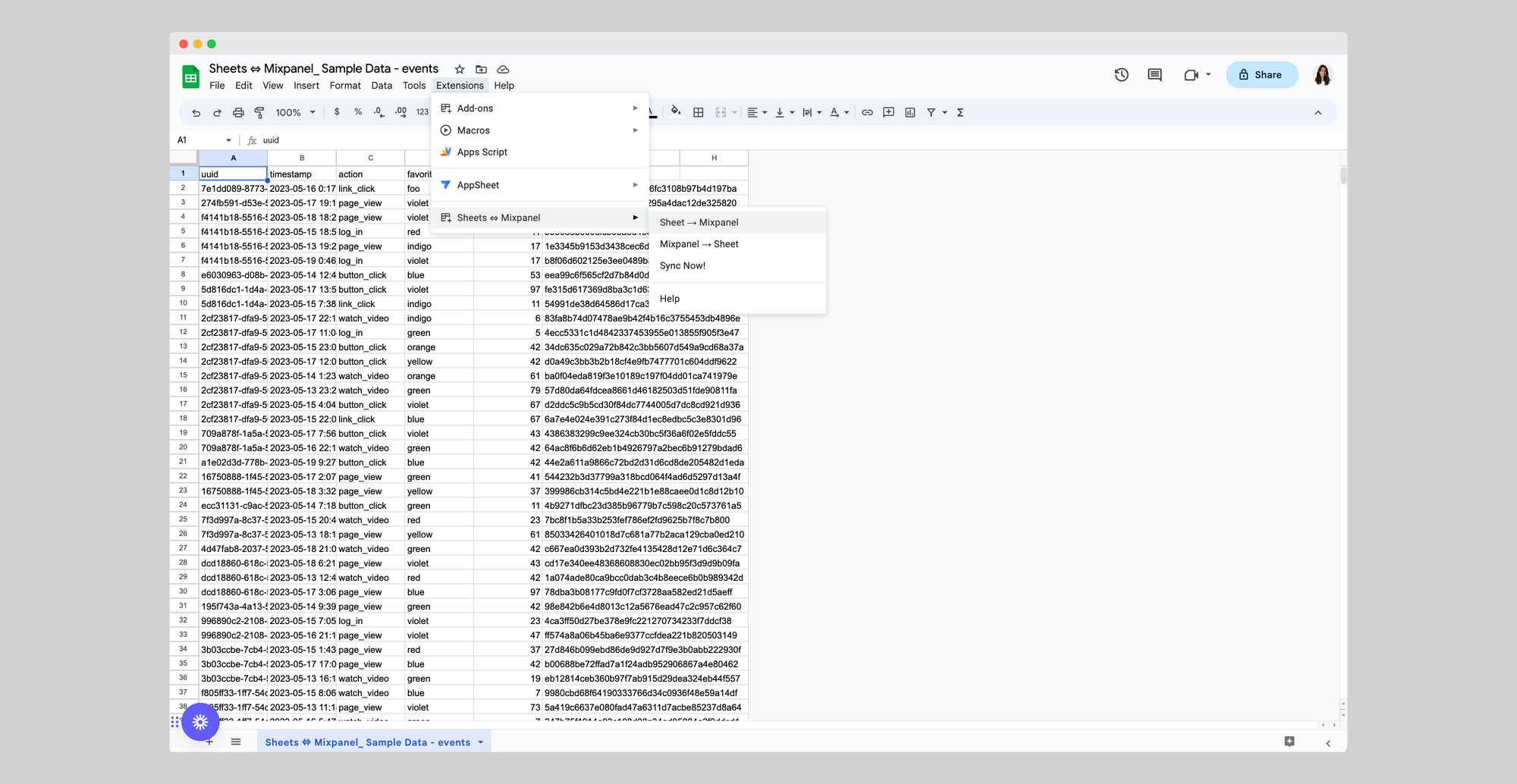Click cell containing 'timestamp'
This screenshot has width=1517, height=784.
tap(302, 174)
